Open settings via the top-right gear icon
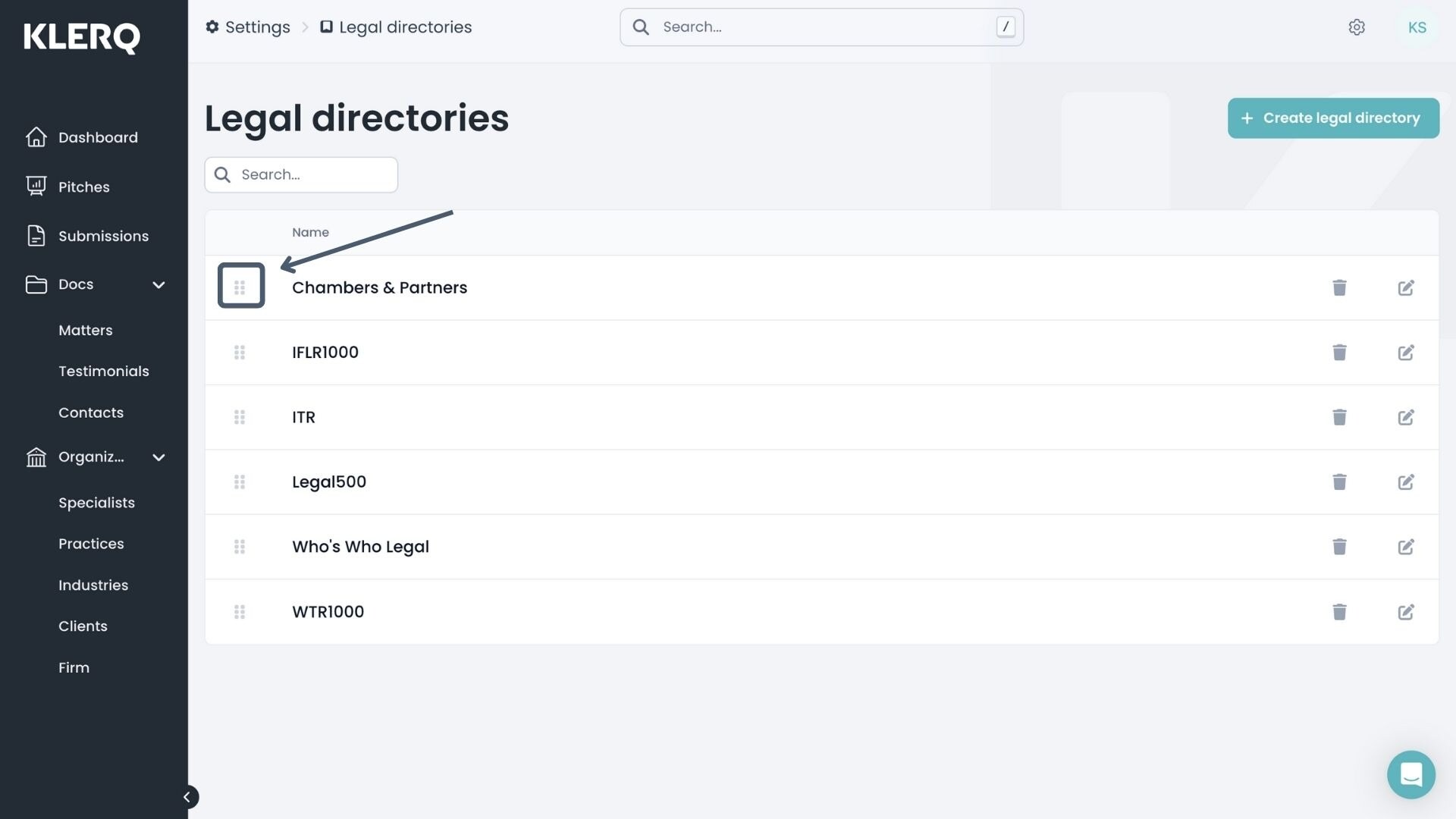This screenshot has height=819, width=1456. click(1357, 27)
